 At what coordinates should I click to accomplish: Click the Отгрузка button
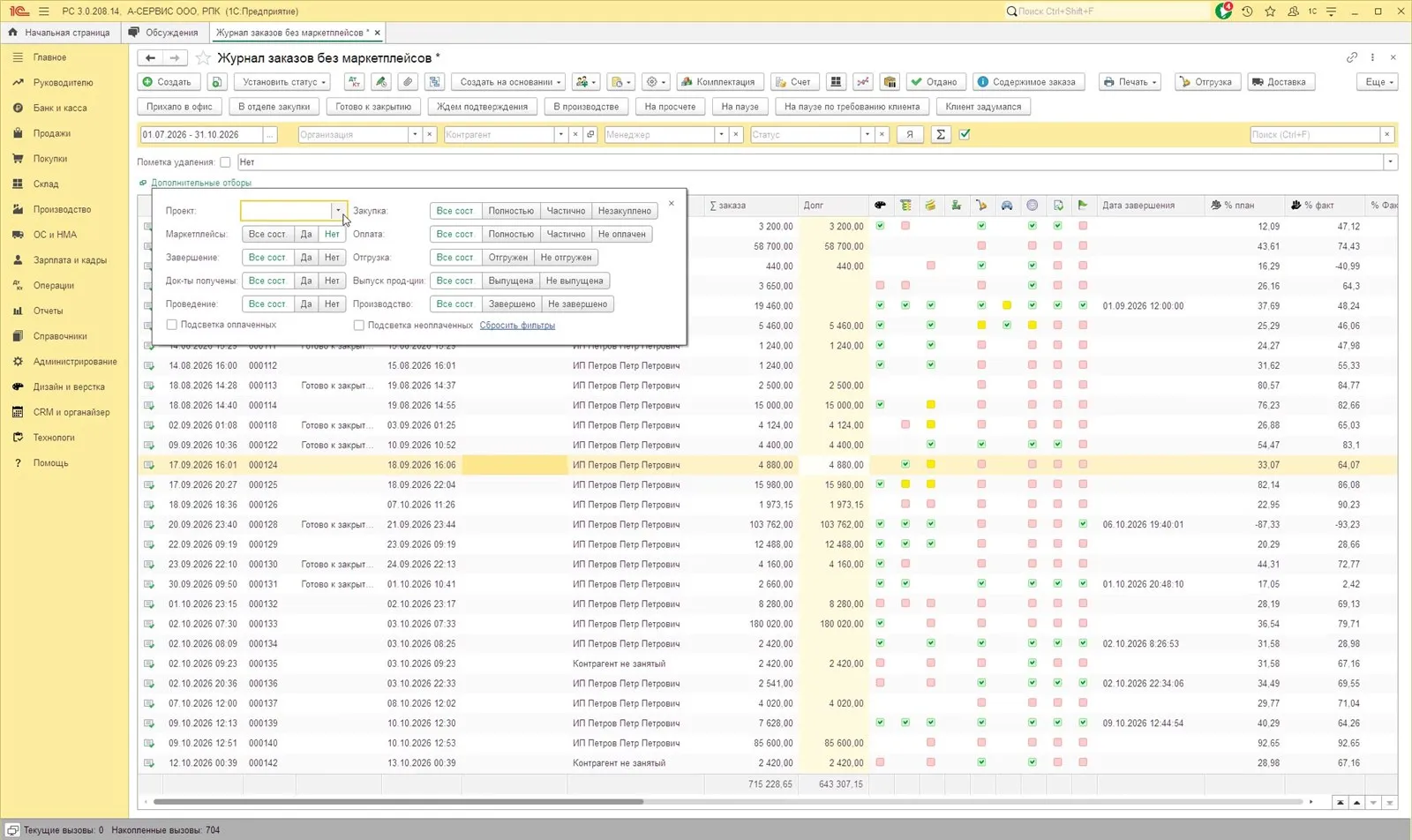[x=1205, y=82]
